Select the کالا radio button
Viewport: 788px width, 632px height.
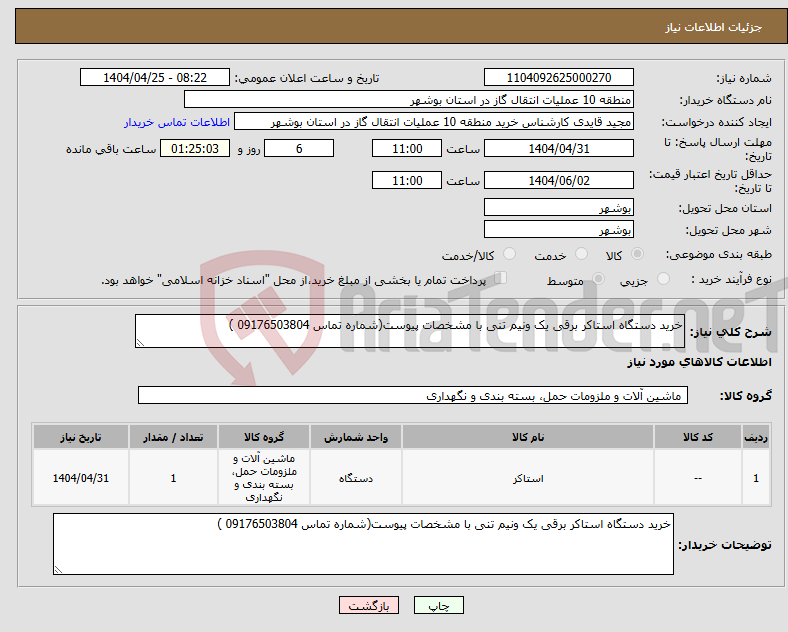[x=637, y=254]
